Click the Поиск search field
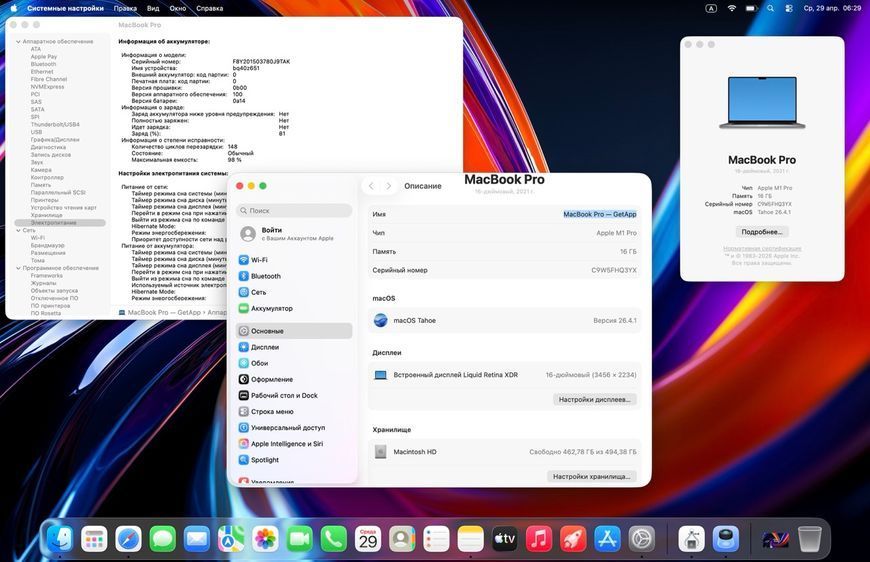This screenshot has height=562, width=870. (x=294, y=210)
